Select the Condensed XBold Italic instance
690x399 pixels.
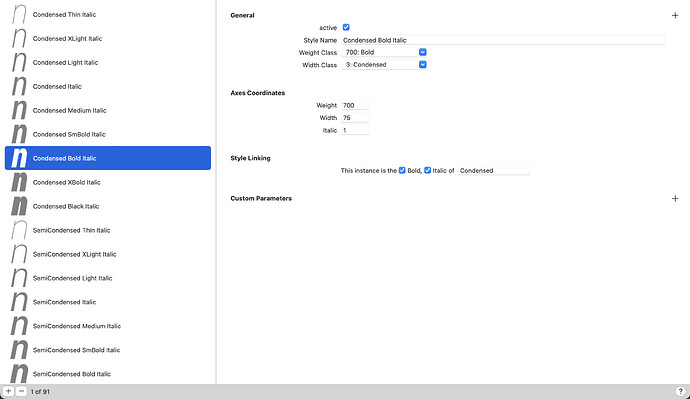(108, 182)
